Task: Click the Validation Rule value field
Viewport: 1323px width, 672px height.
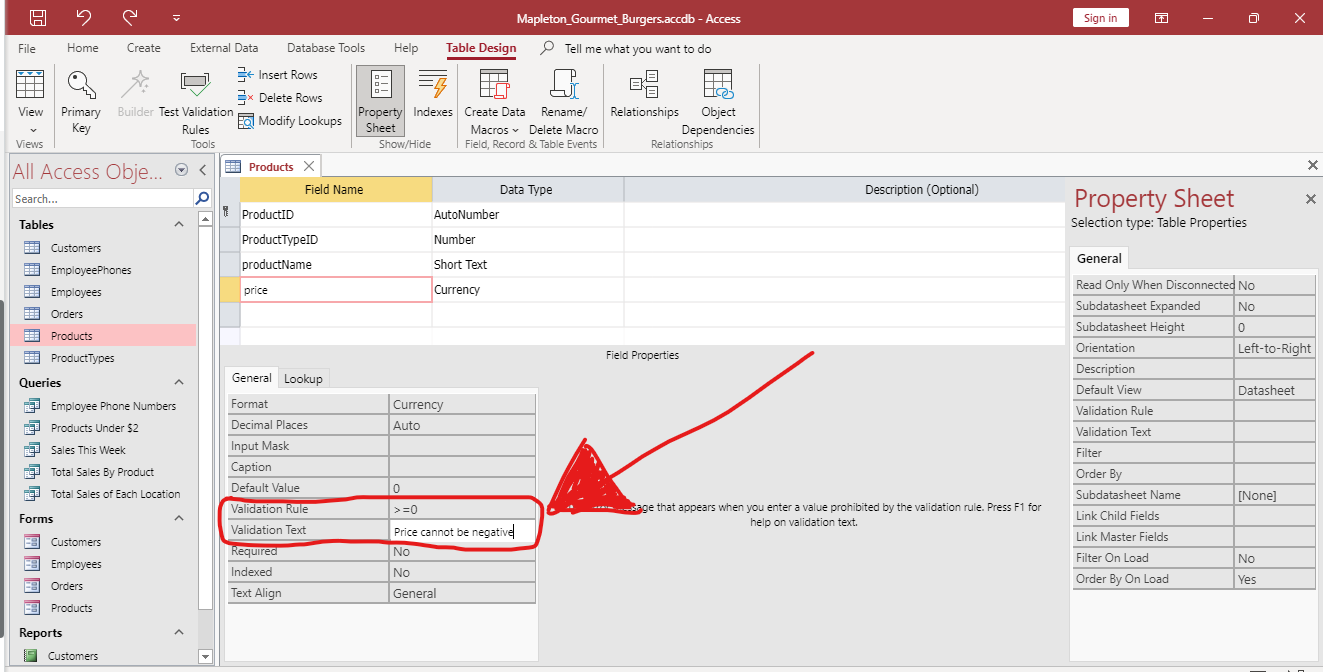Action: point(462,509)
